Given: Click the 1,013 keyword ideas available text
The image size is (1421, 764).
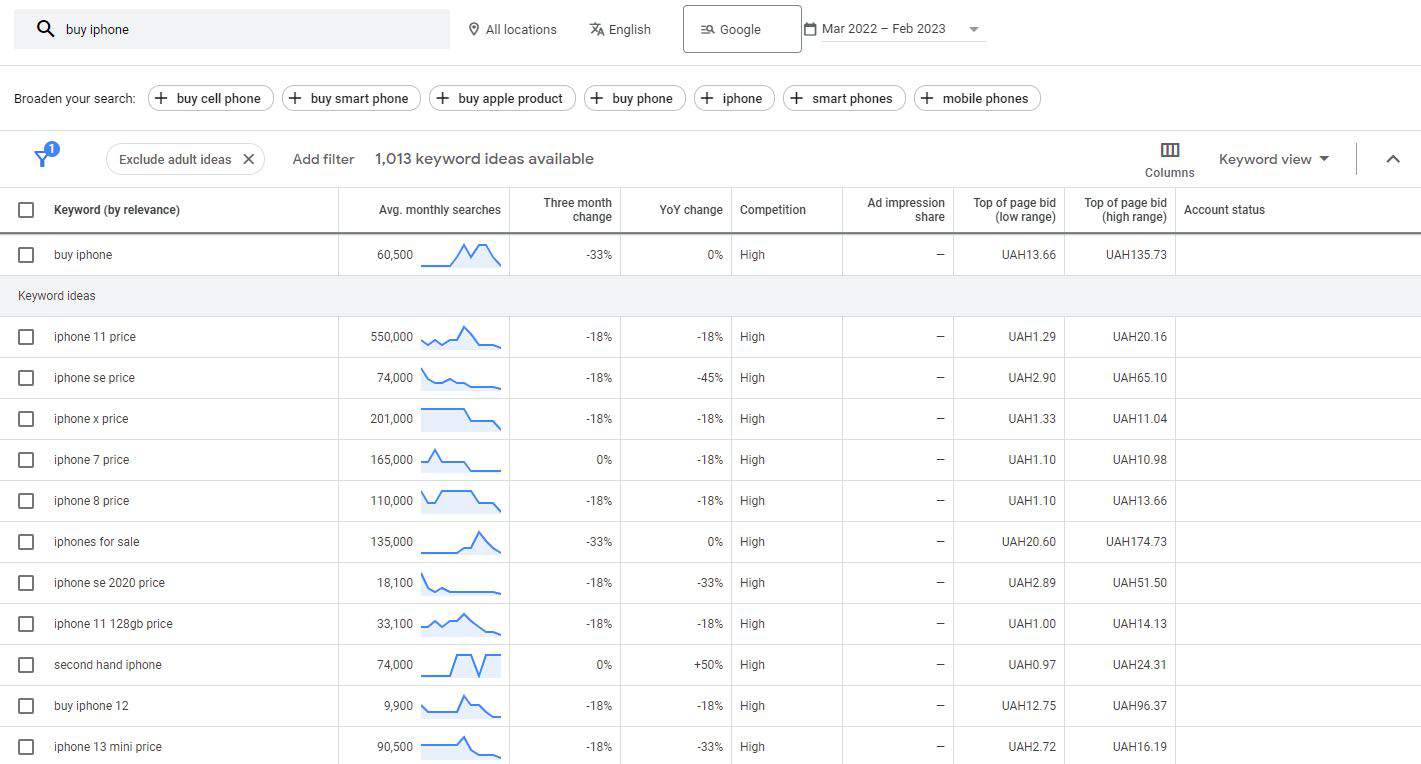Looking at the screenshot, I should pos(484,159).
